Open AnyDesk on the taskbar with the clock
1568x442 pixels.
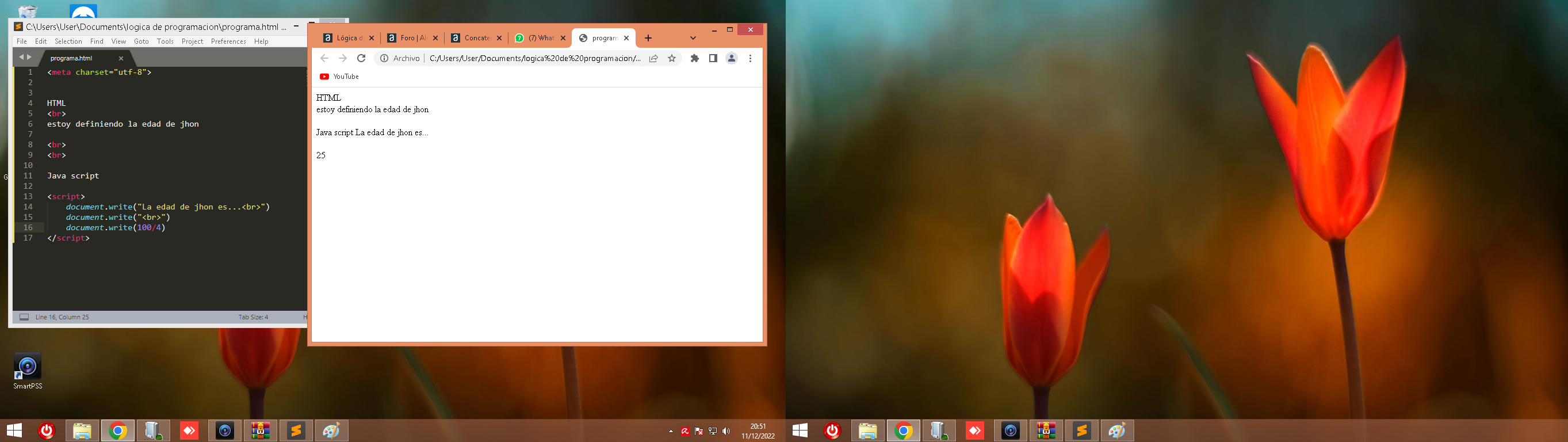point(189,430)
